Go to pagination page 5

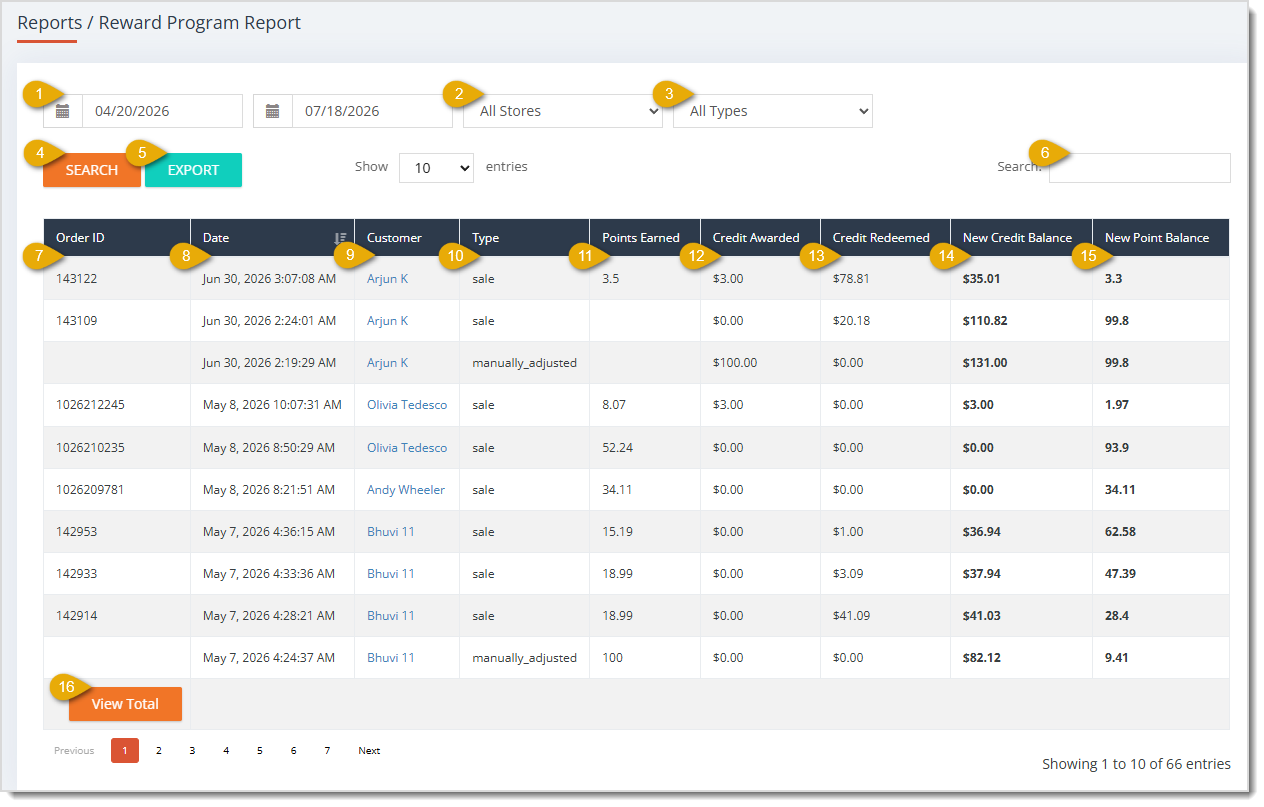pos(259,751)
